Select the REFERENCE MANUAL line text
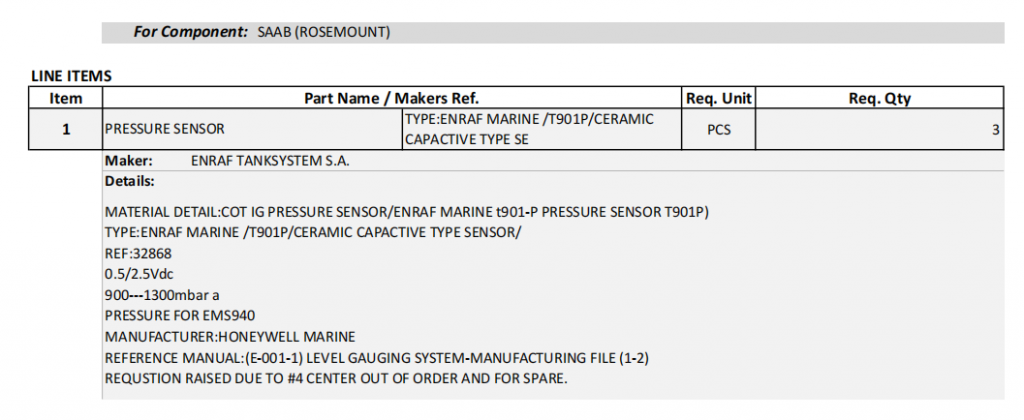Image resolution: width=1024 pixels, height=420 pixels. pyautogui.click(x=377, y=358)
